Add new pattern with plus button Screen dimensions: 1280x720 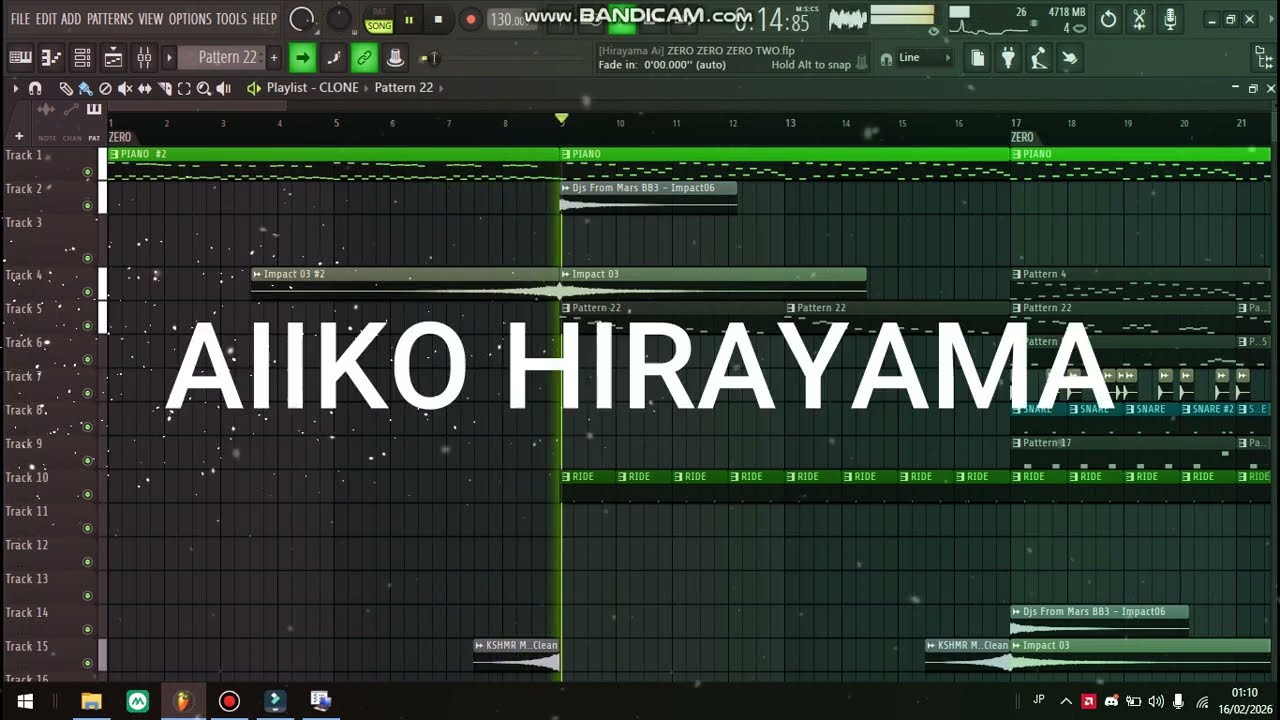coord(273,58)
